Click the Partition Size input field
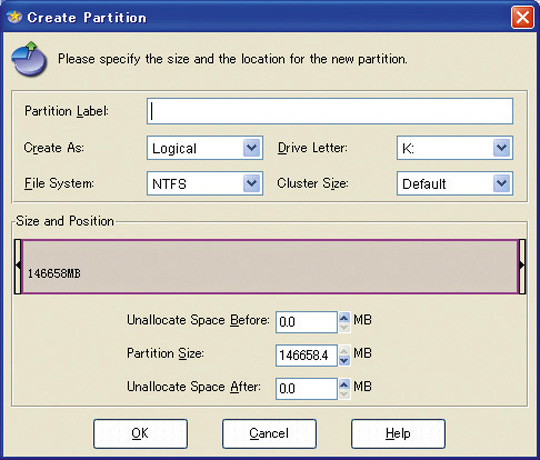The height and width of the screenshot is (460, 540). [306, 355]
